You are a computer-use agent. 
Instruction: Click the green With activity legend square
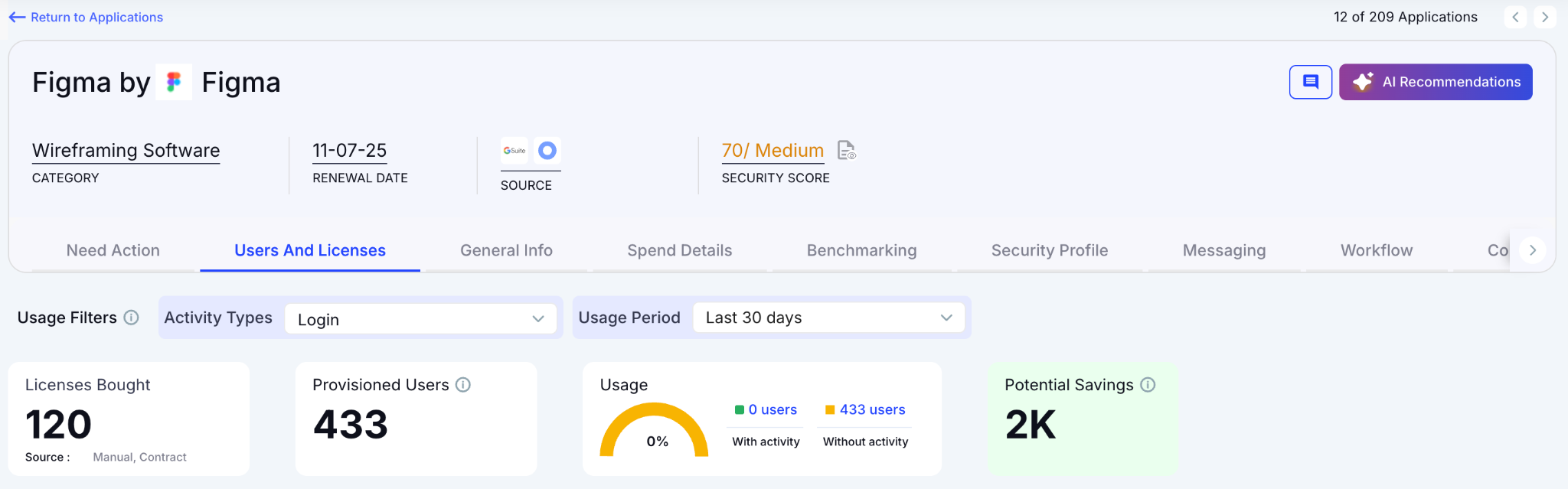(x=740, y=409)
